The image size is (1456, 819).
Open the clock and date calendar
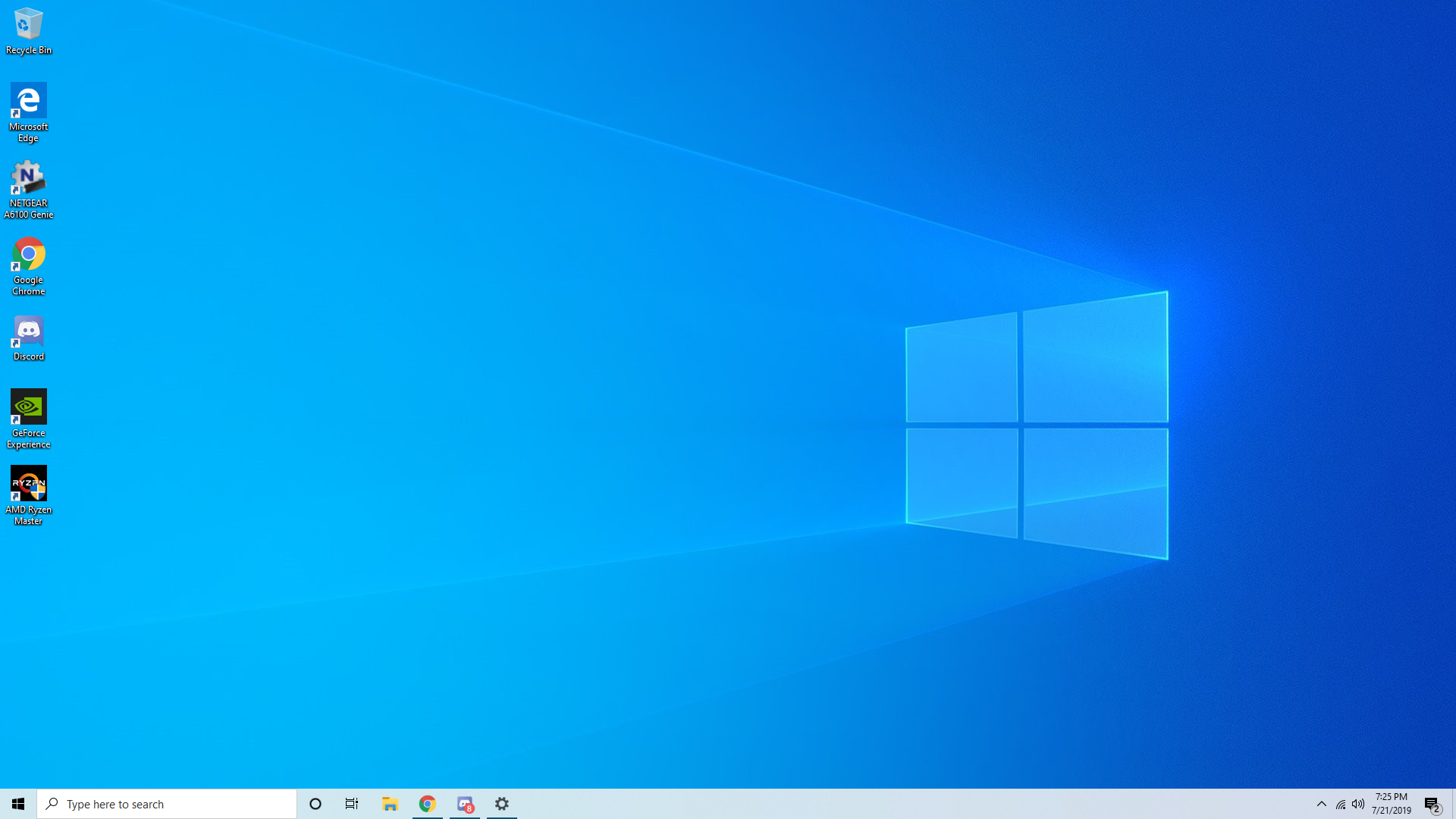click(x=1392, y=804)
